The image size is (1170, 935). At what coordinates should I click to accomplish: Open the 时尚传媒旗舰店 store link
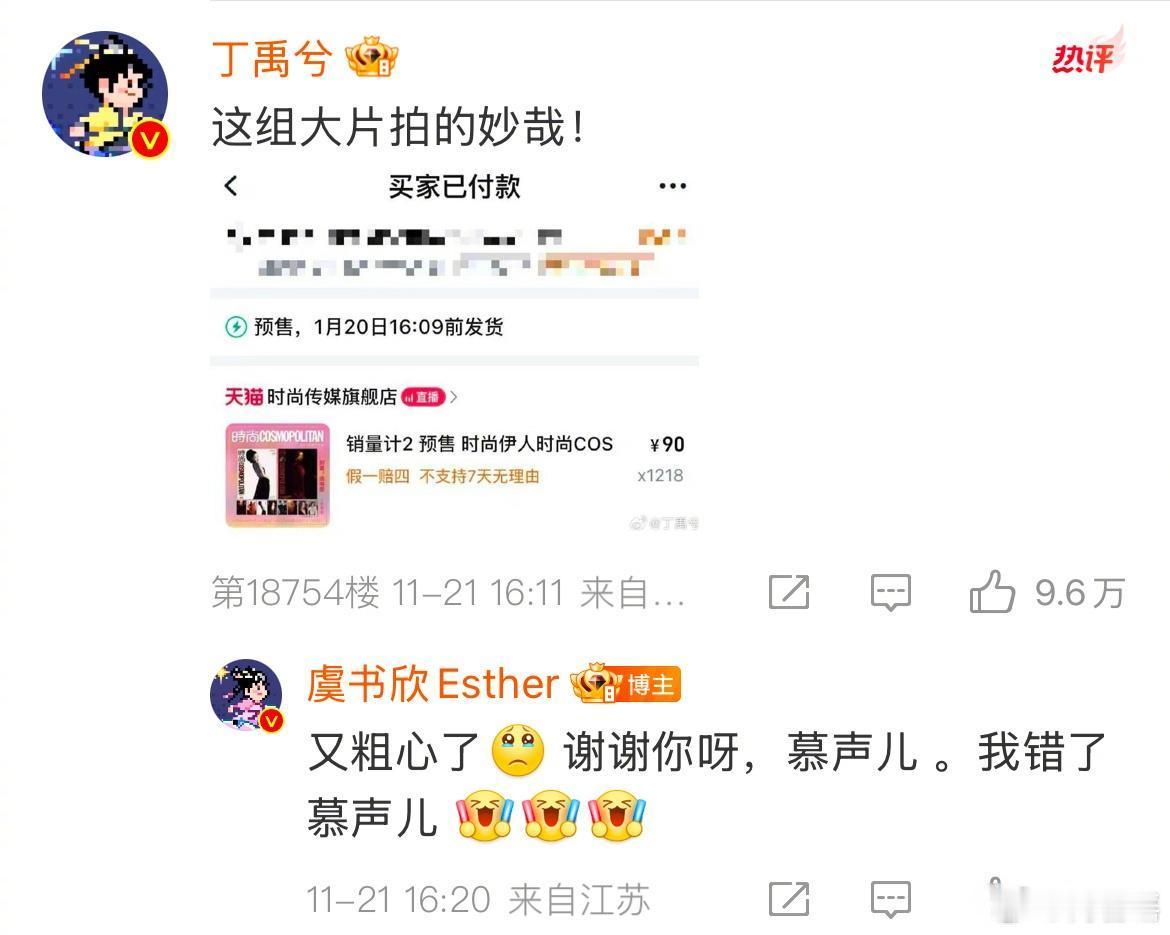(x=331, y=397)
